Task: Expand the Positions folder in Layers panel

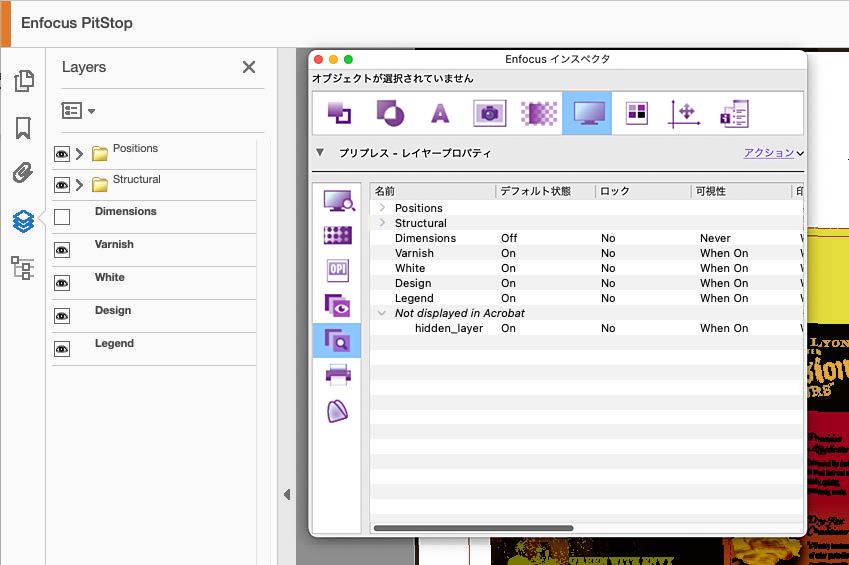Action: click(80, 154)
